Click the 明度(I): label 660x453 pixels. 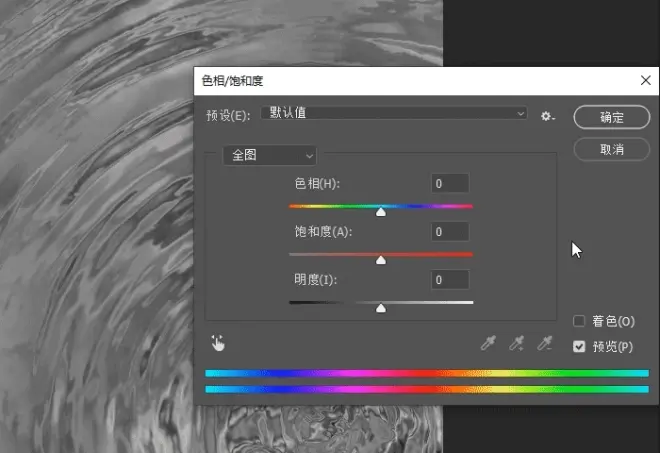click(316, 280)
